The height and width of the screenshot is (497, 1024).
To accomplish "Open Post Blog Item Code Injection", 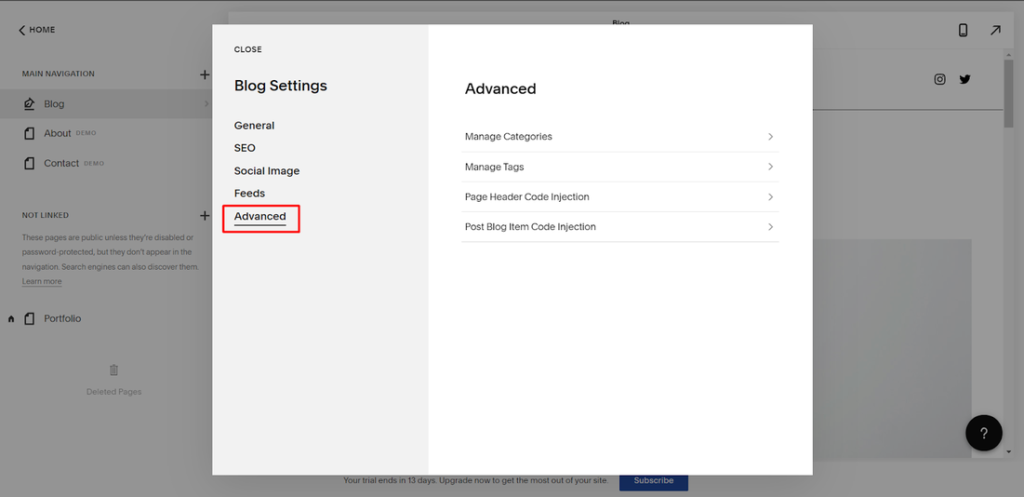I will [x=530, y=227].
